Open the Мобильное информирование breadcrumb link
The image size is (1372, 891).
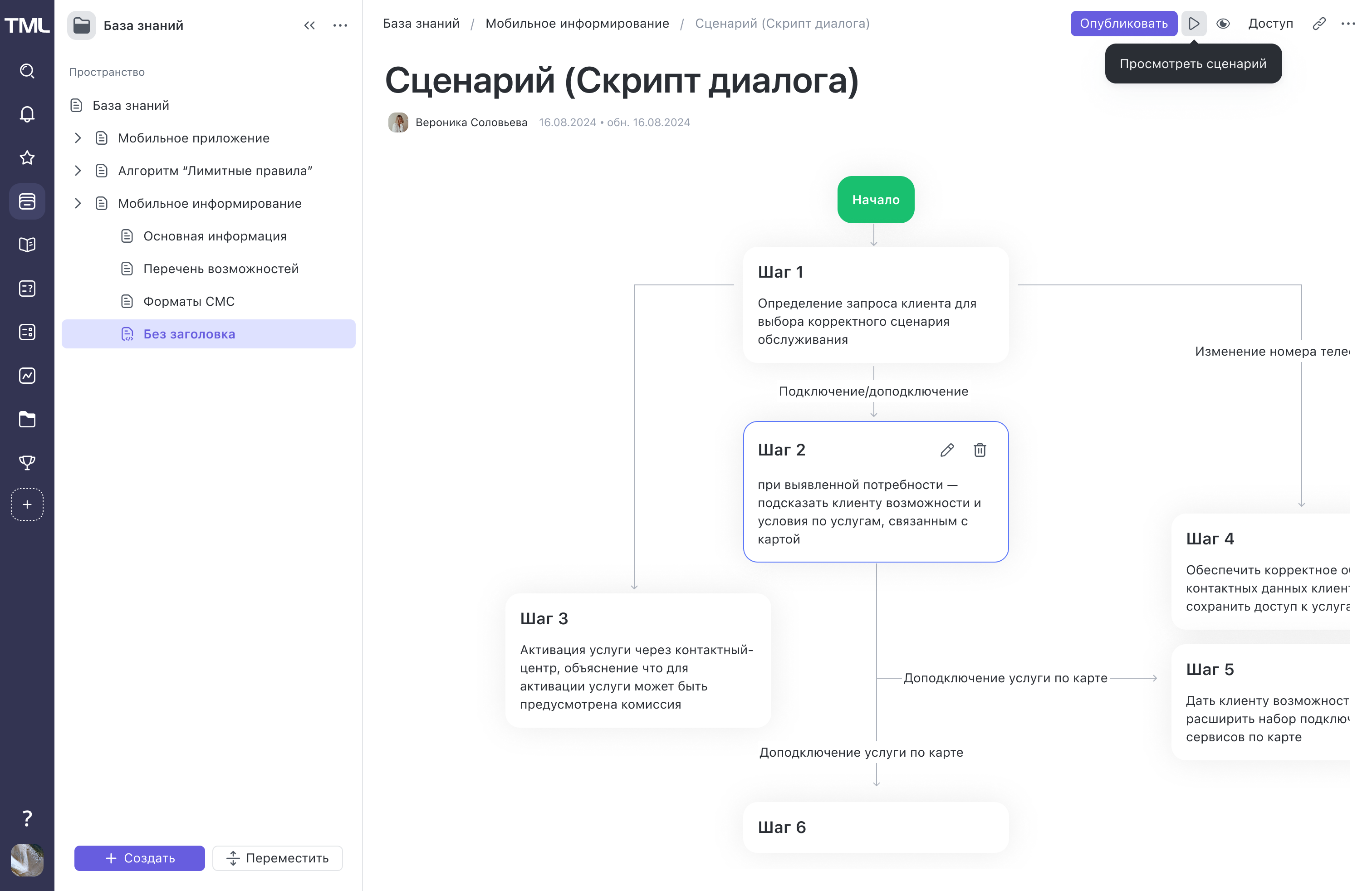tap(577, 24)
